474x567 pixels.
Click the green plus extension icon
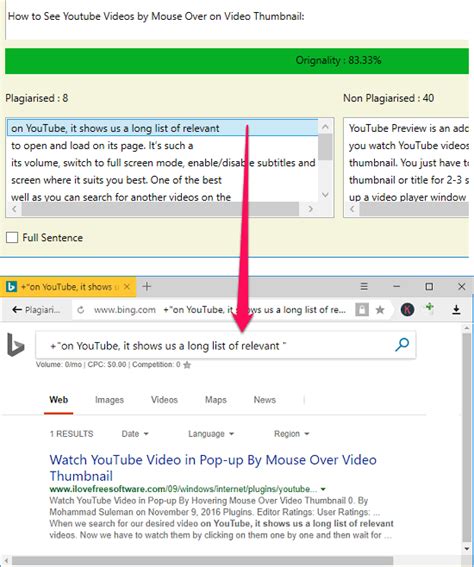coord(429,308)
